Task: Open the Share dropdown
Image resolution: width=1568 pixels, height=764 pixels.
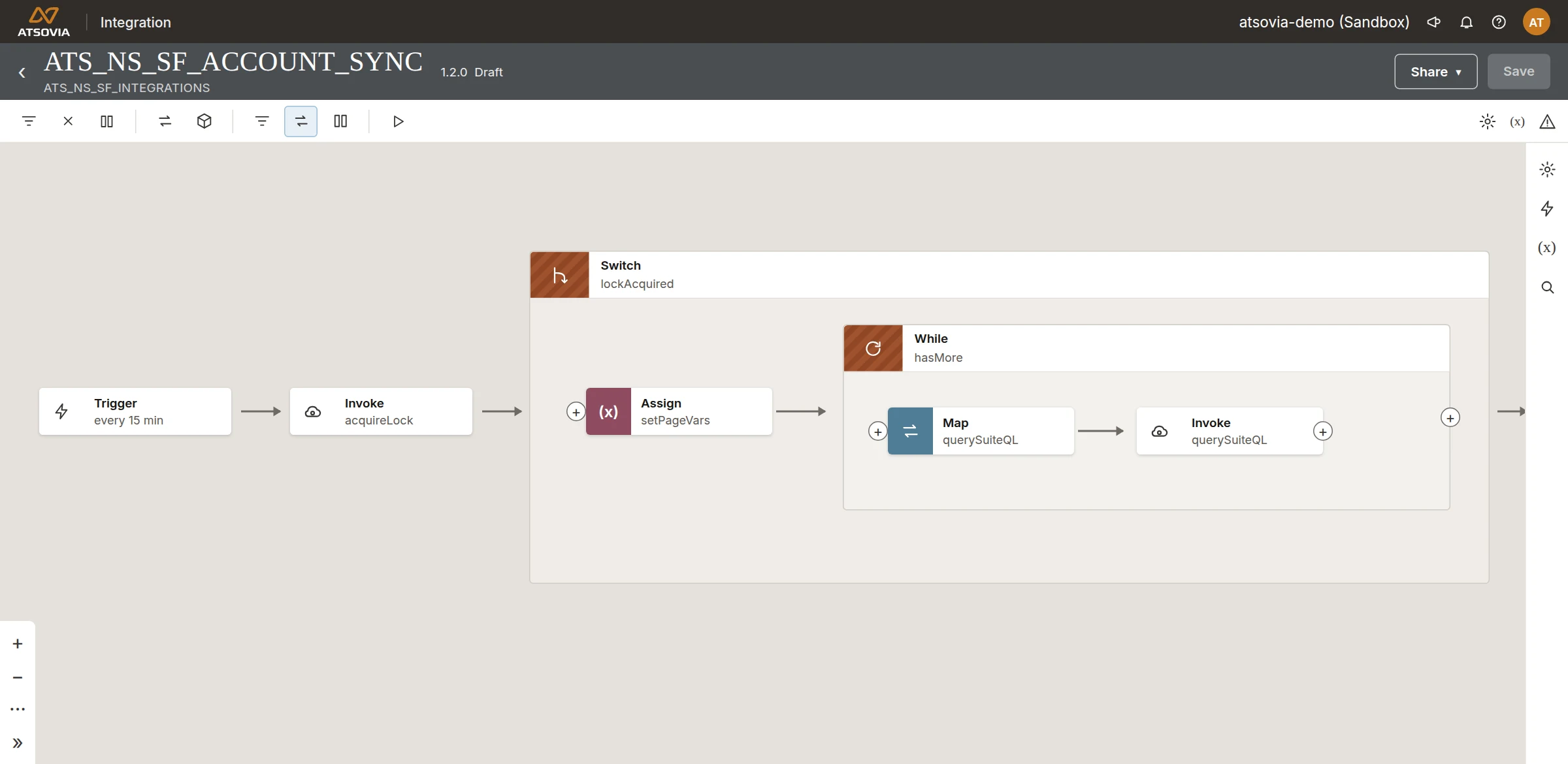Action: [1435, 72]
